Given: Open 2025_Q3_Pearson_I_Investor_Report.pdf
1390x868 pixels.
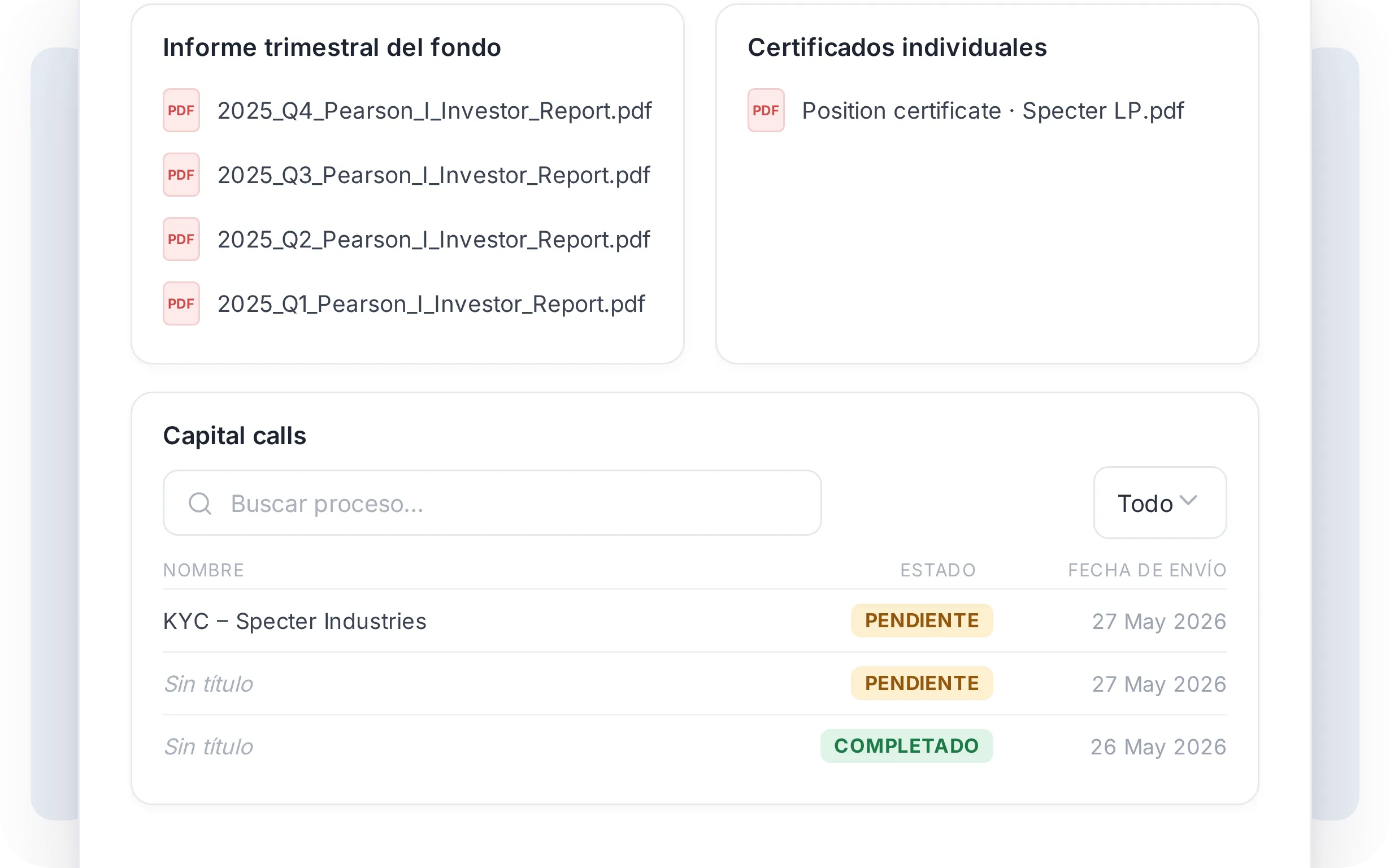Looking at the screenshot, I should [433, 175].
